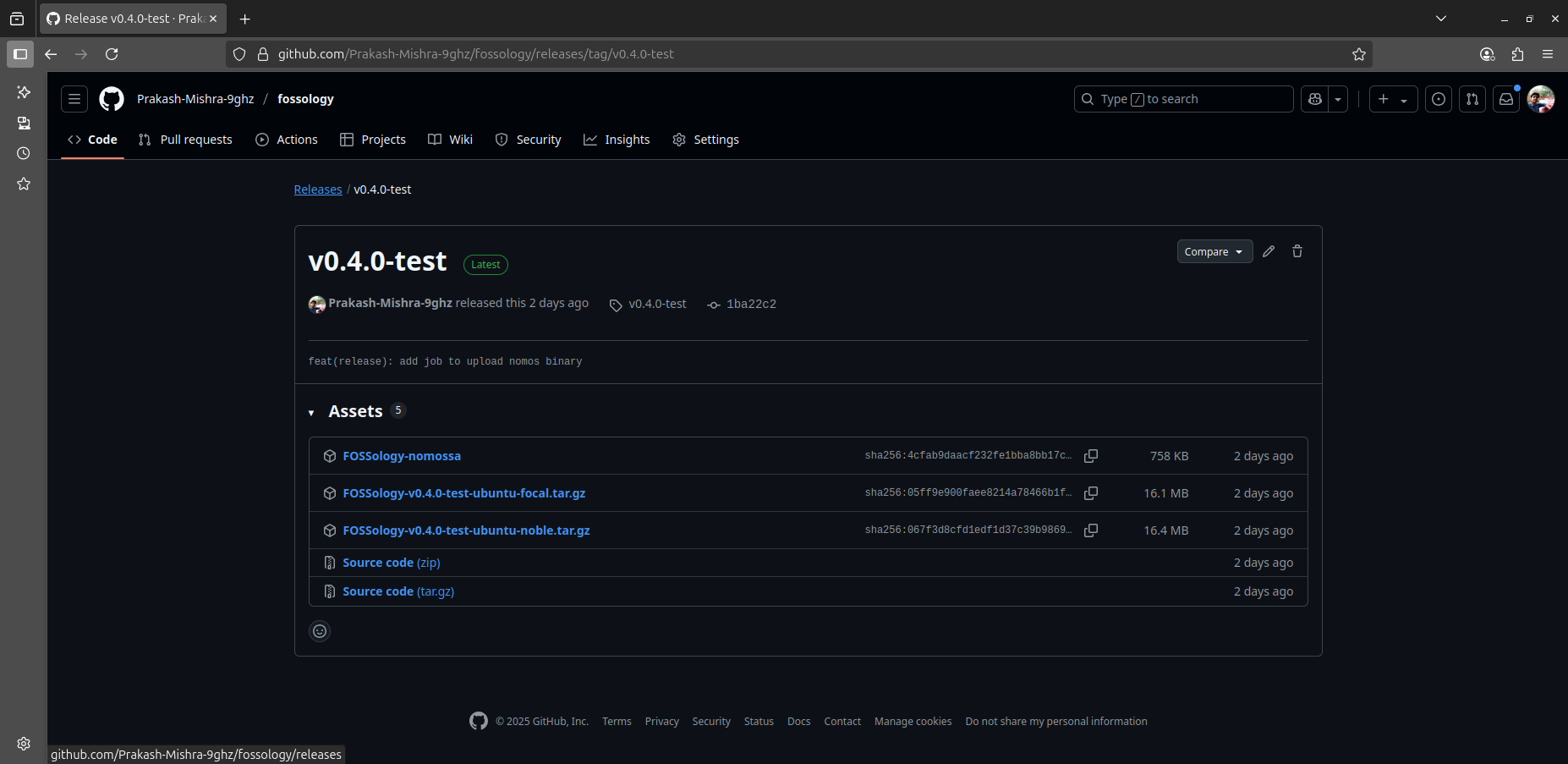1568x764 pixels.
Task: Toggle the browser sidebar
Action: pos(20,54)
